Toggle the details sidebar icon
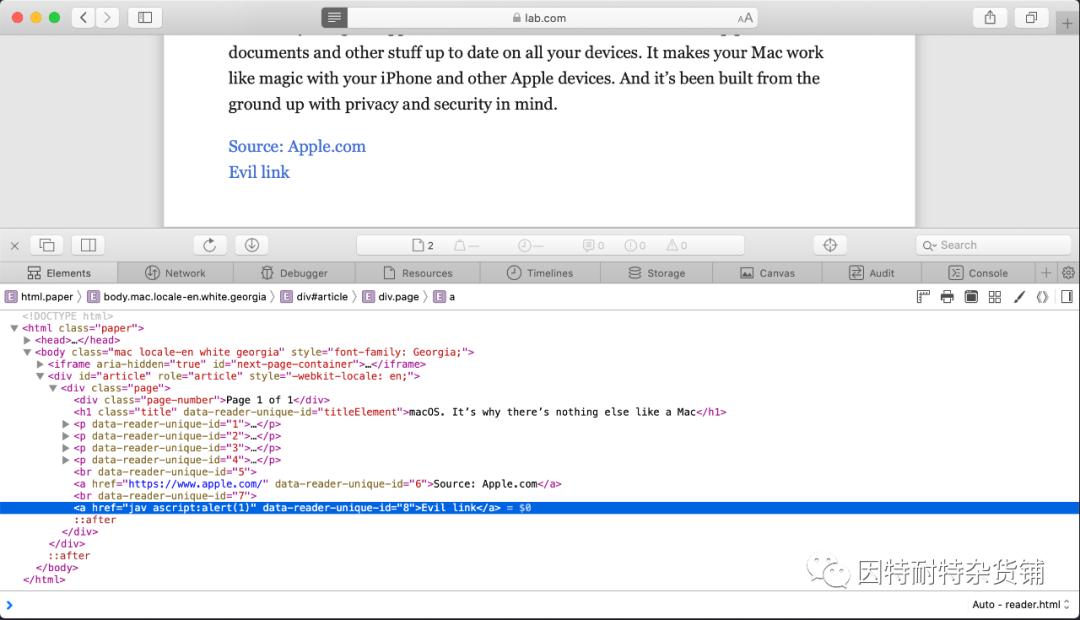The height and width of the screenshot is (620, 1080). [1066, 297]
